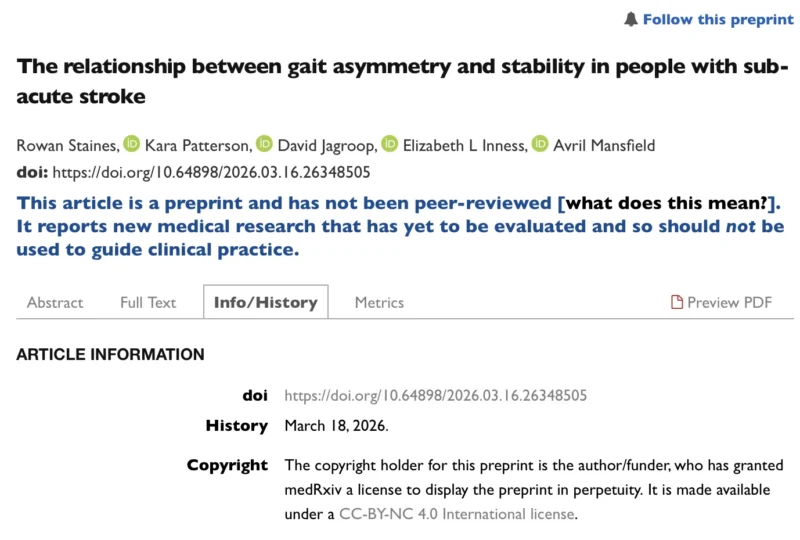This screenshot has height=540, width=800.
Task: Open the CC-BY-NC 4.0 International license link
Action: (457, 514)
